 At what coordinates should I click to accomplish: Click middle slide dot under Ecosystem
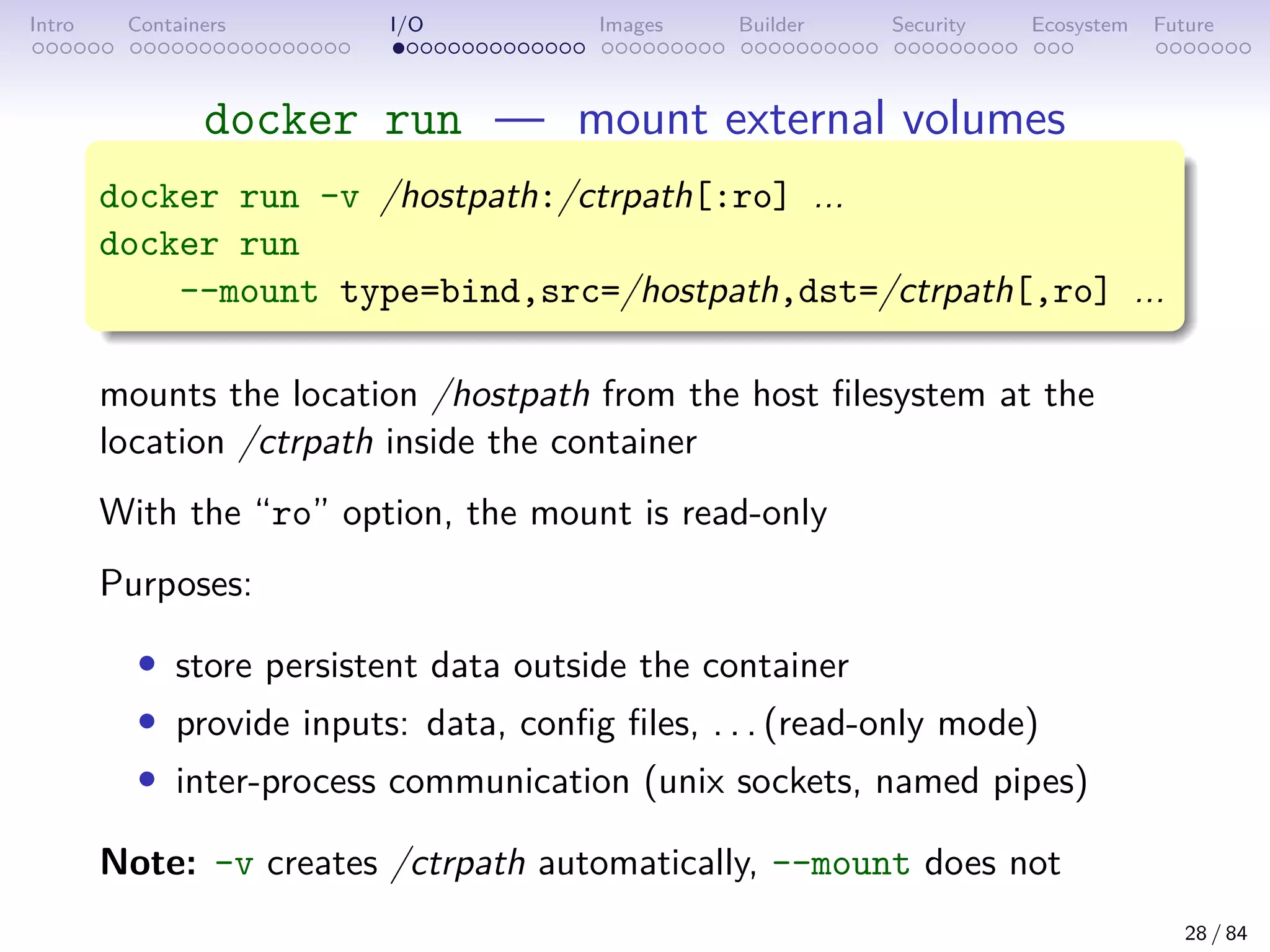click(x=1054, y=48)
